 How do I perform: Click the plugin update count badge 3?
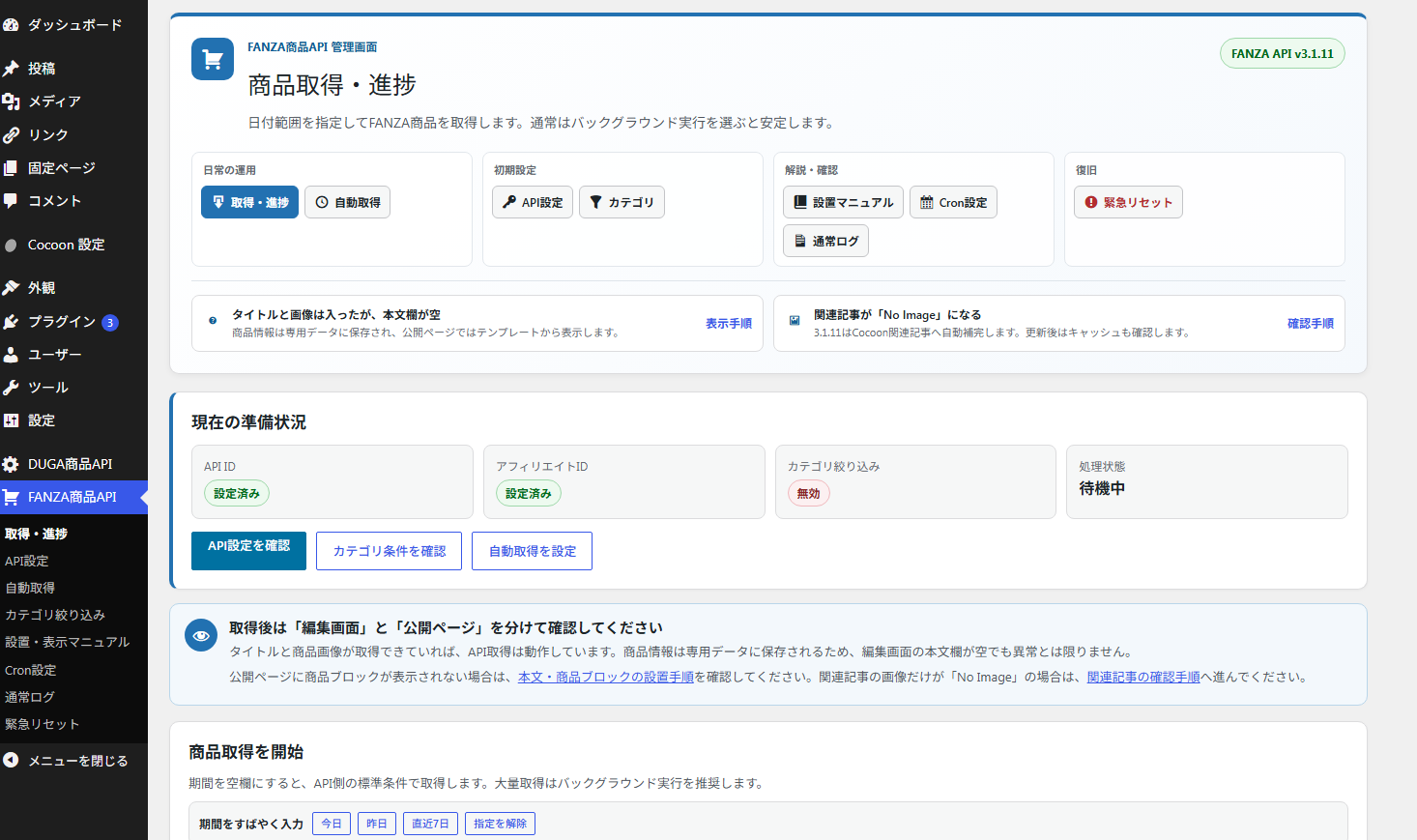(x=110, y=323)
